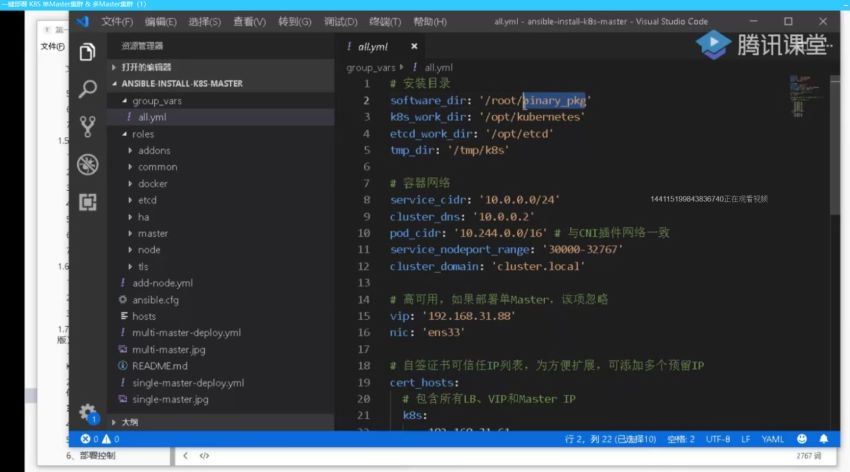Click the software_dir key on line 2

[x=430, y=101]
